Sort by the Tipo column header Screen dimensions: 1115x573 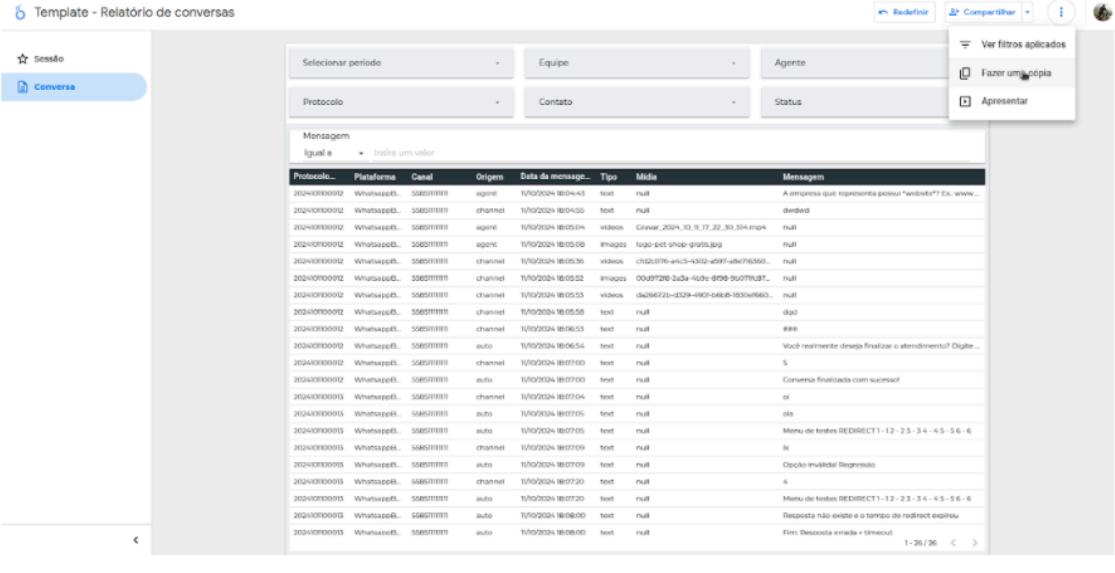click(x=608, y=176)
